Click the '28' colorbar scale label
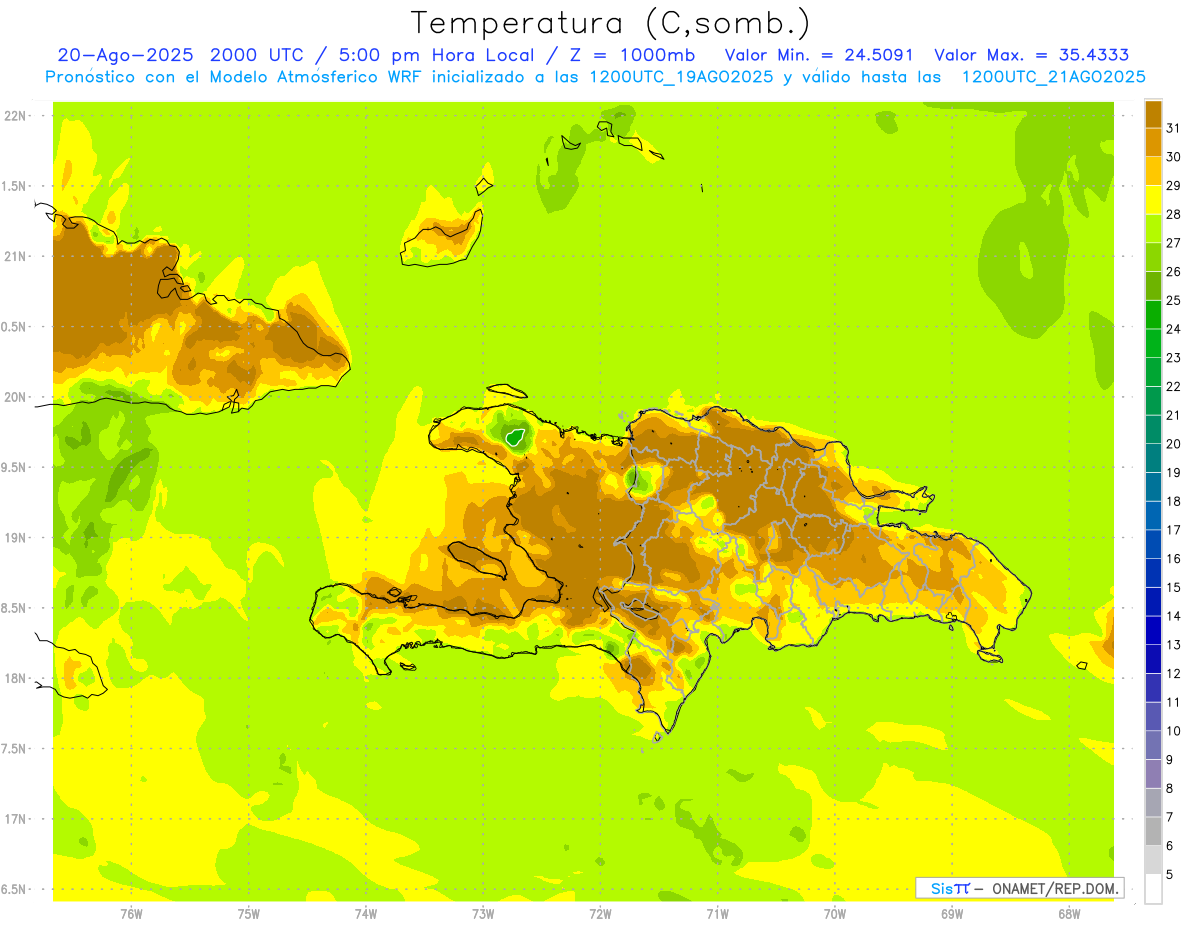This screenshot has width=1200, height=927. pos(1173,214)
